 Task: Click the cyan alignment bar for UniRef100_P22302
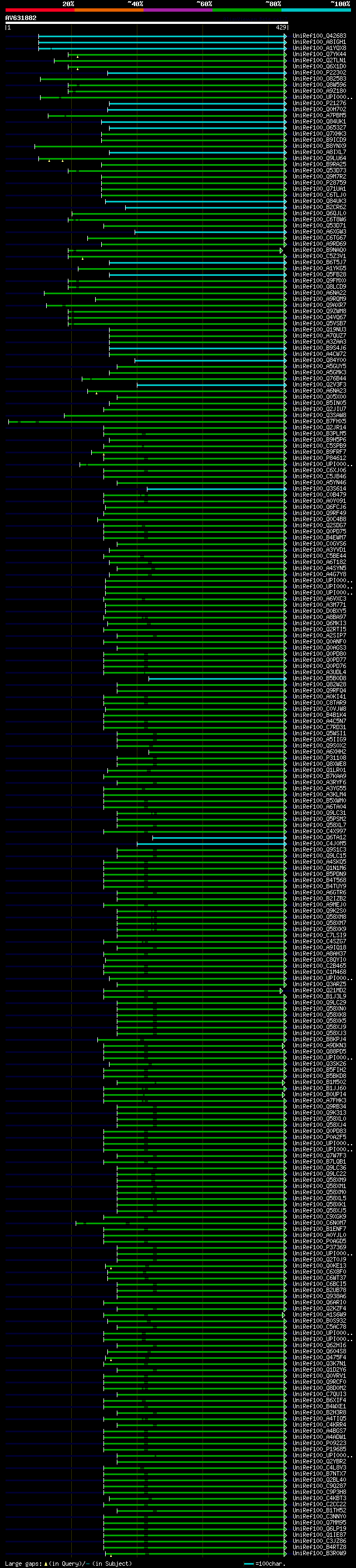(196, 73)
